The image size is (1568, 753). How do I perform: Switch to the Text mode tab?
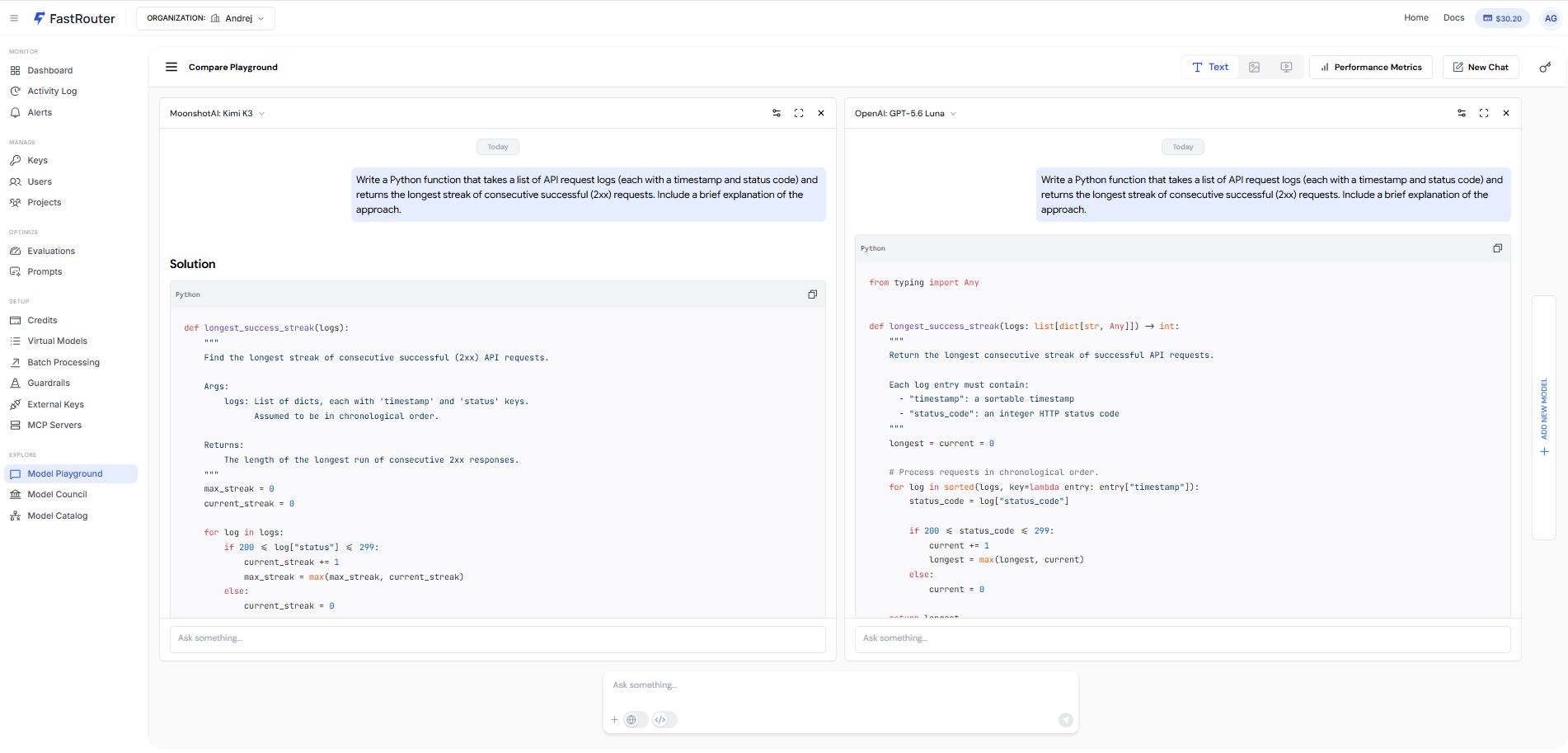point(1210,67)
